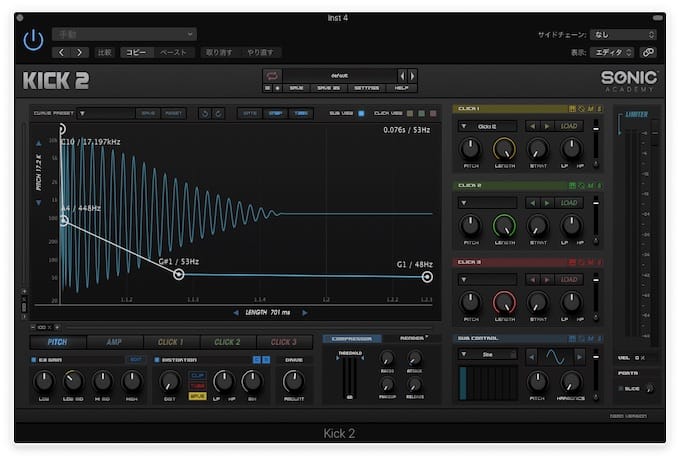Open the 表示 エディタ dropdown
The image size is (680, 460).
click(x=613, y=52)
